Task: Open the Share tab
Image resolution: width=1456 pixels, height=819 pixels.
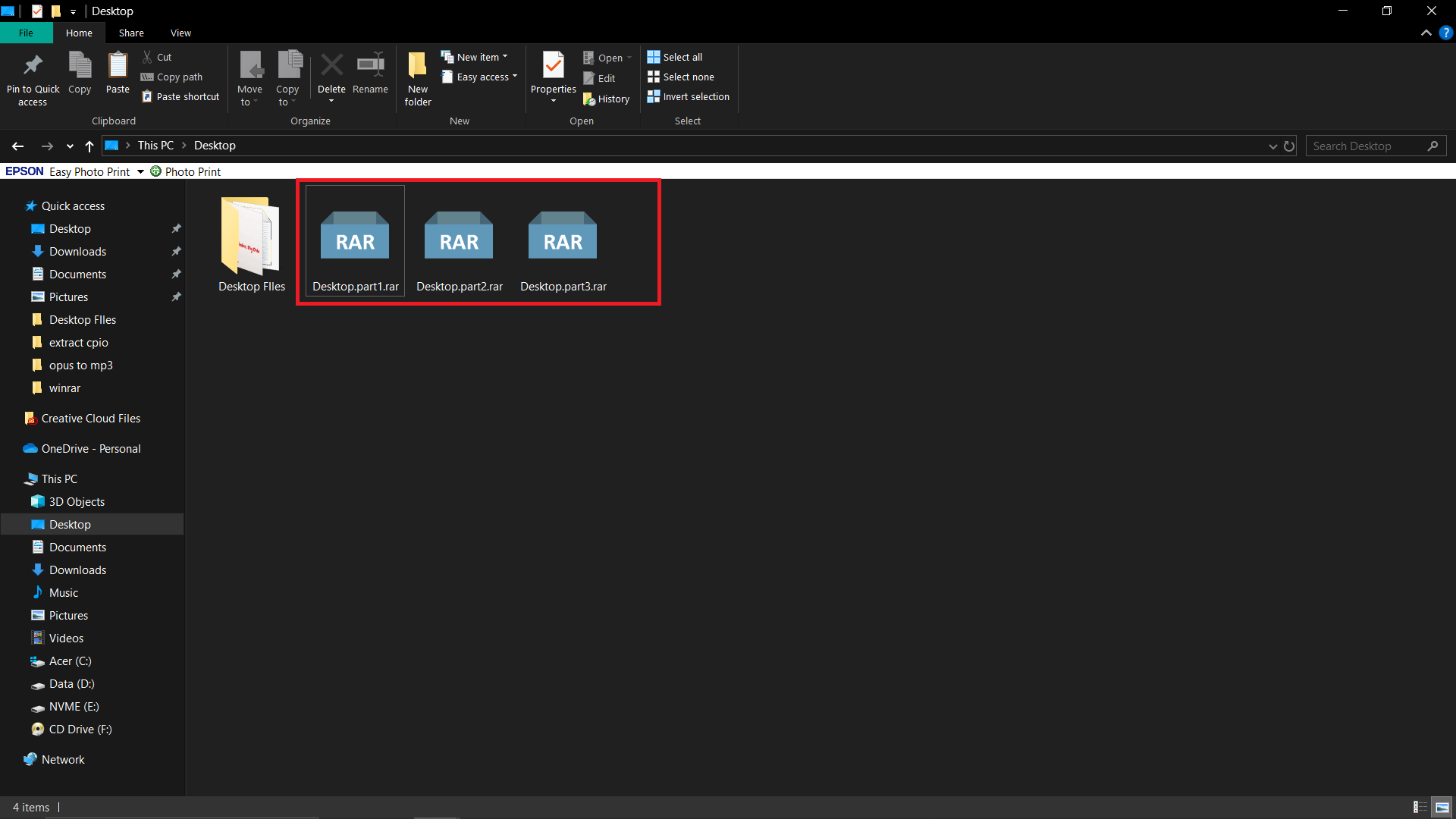Action: coord(131,33)
